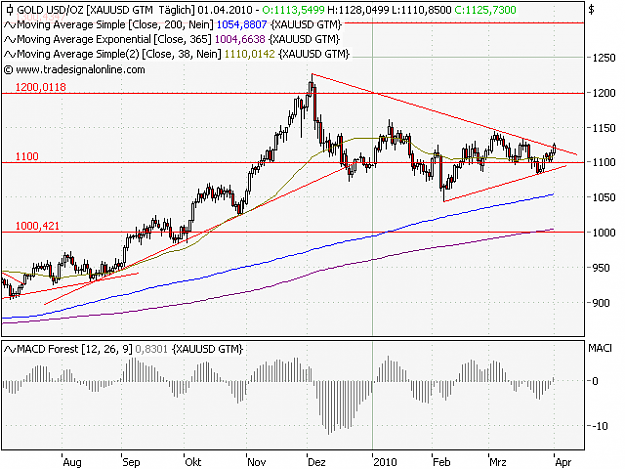Click the Apr label on time axis
The width and height of the screenshot is (625, 469).
click(563, 462)
